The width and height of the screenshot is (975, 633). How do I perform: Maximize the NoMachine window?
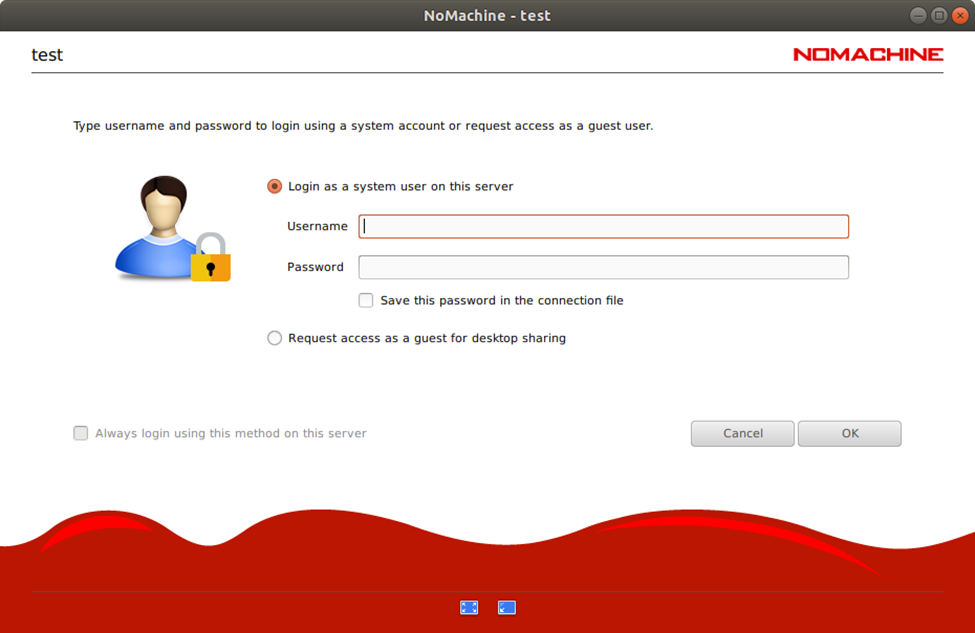(x=939, y=16)
